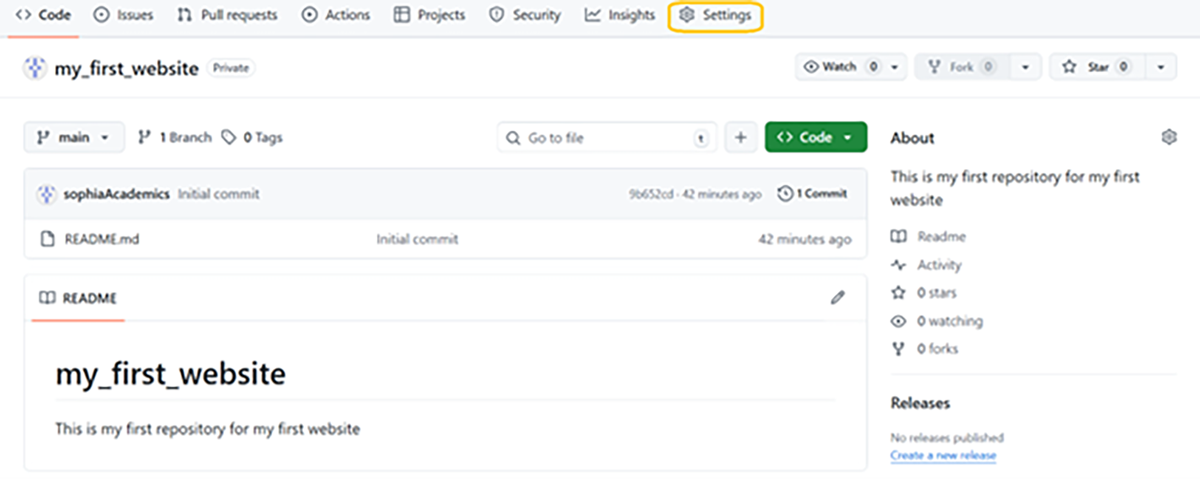Fork the repository
Screen dimensions: 1200x479
[961, 67]
